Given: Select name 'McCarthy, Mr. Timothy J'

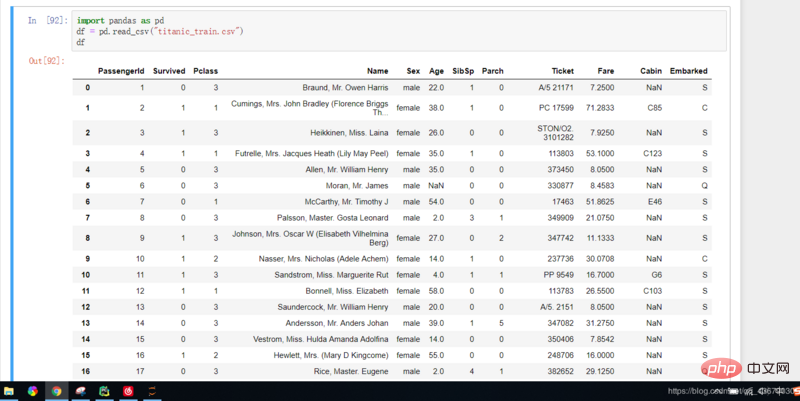Looking at the screenshot, I should (x=346, y=202).
